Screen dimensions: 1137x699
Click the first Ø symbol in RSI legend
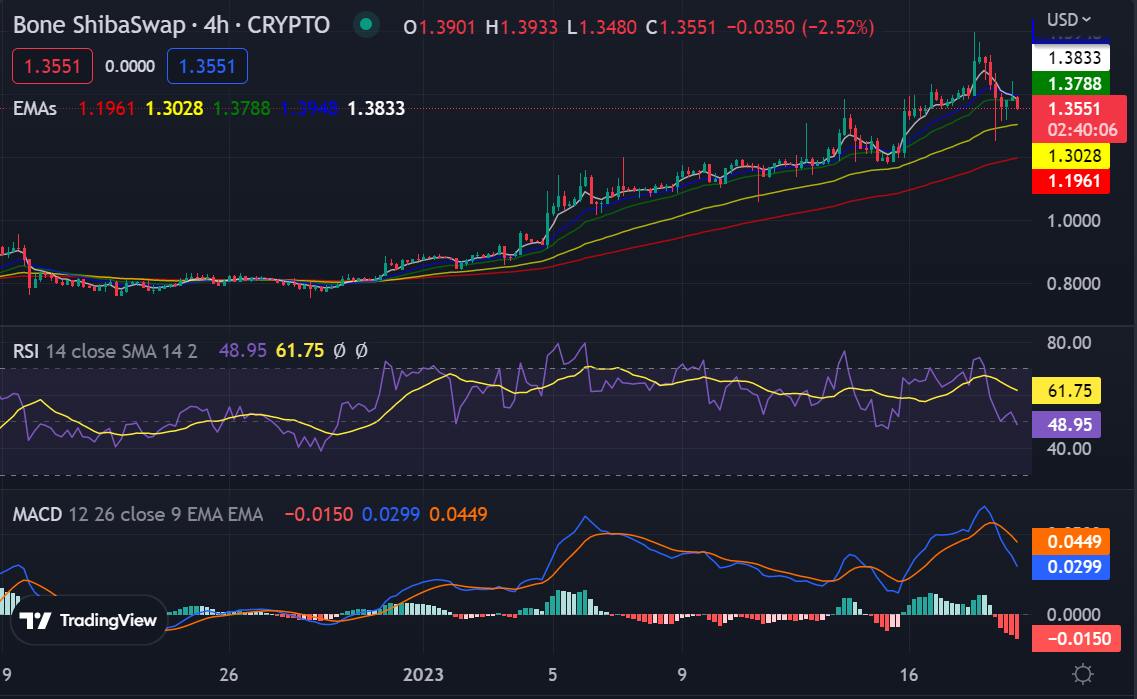pos(339,350)
